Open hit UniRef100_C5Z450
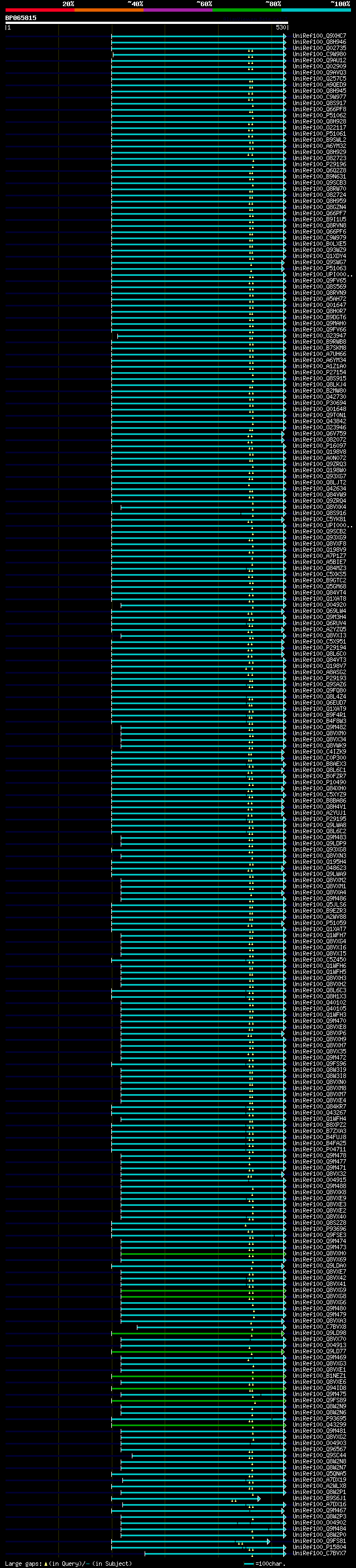Screen dimensions: 356x1568 point(319,959)
